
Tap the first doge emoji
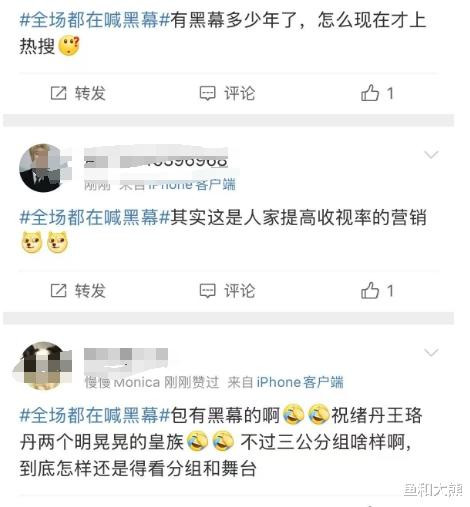pos(32,242)
